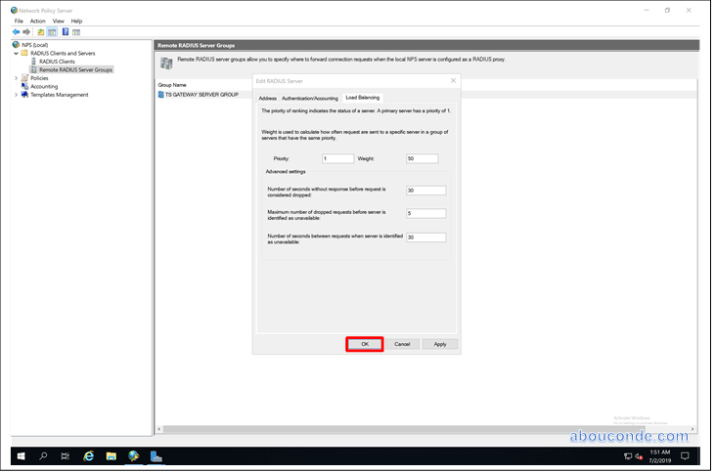This screenshot has height=472, width=714.
Task: Open the Action menu
Action: tap(37, 20)
